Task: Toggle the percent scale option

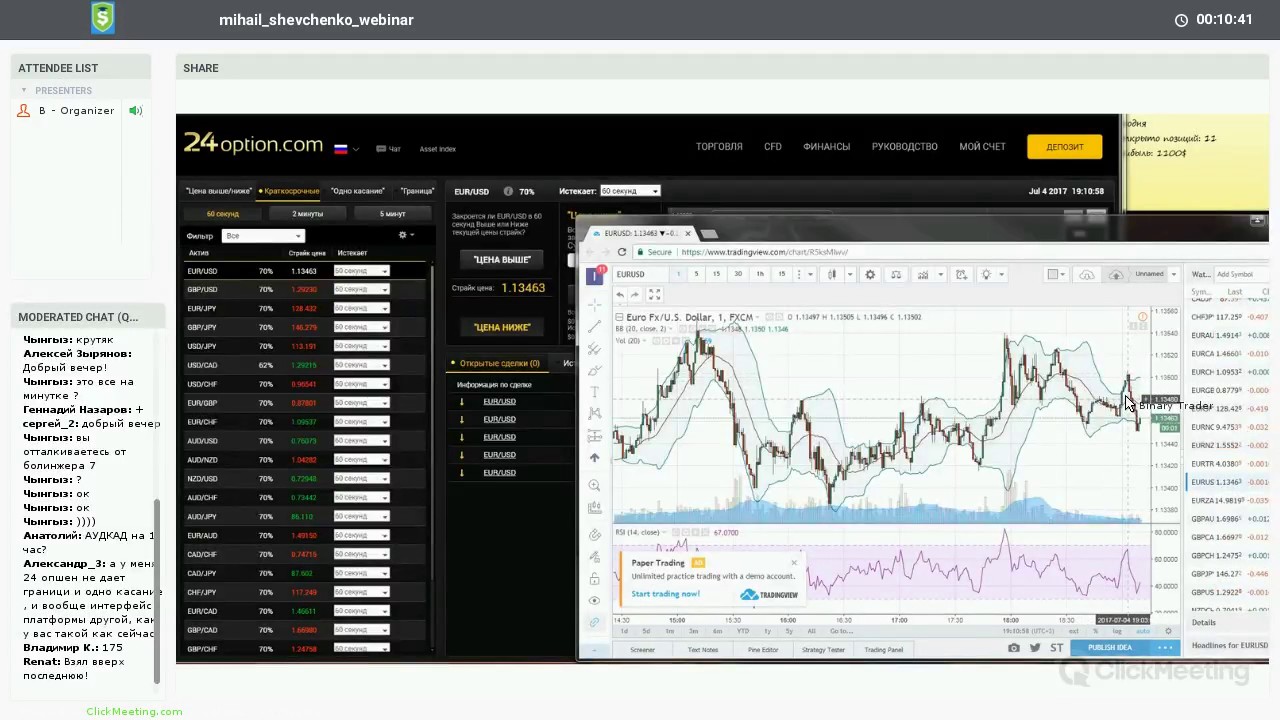Action: coord(1095,631)
